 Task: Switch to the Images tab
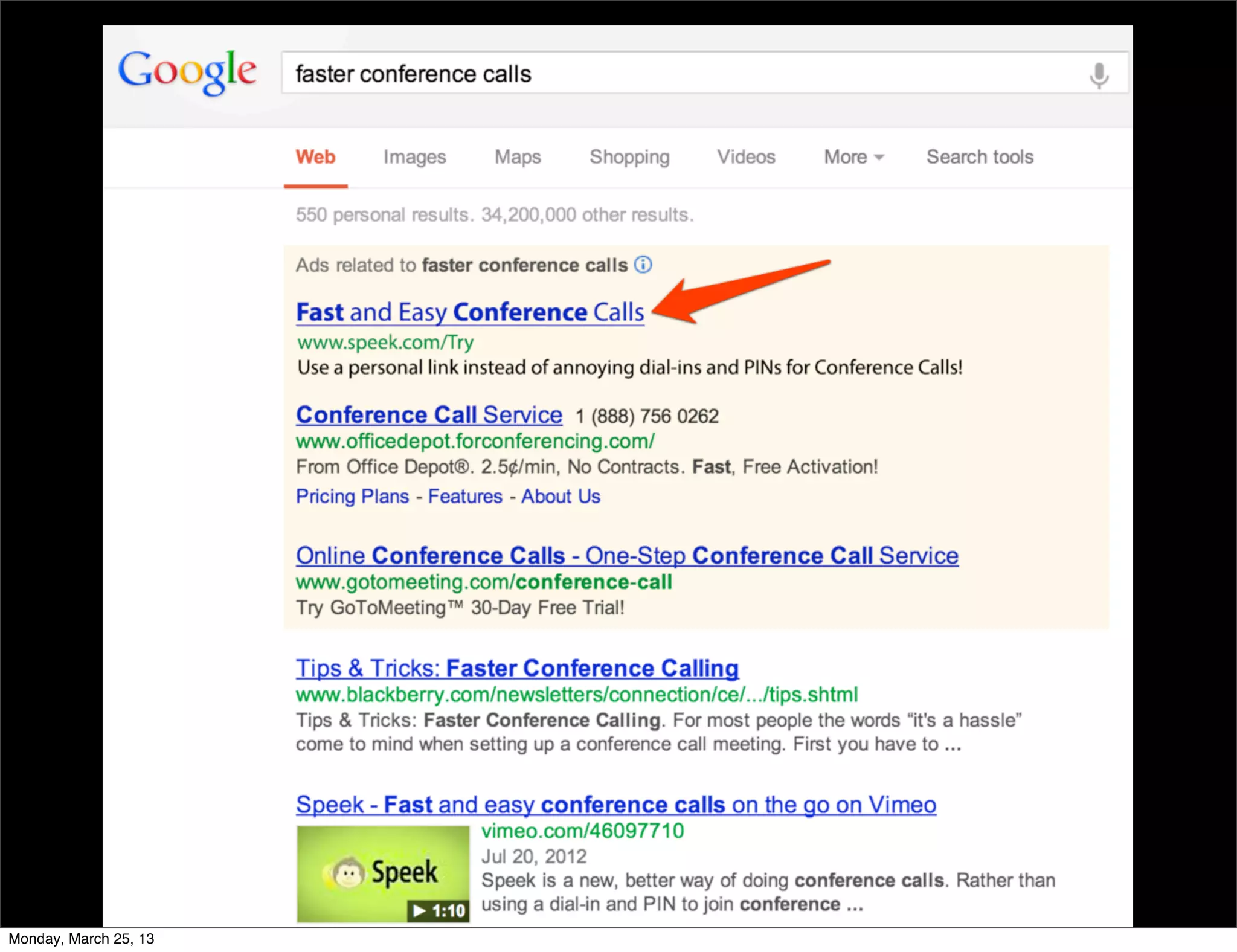tap(414, 157)
